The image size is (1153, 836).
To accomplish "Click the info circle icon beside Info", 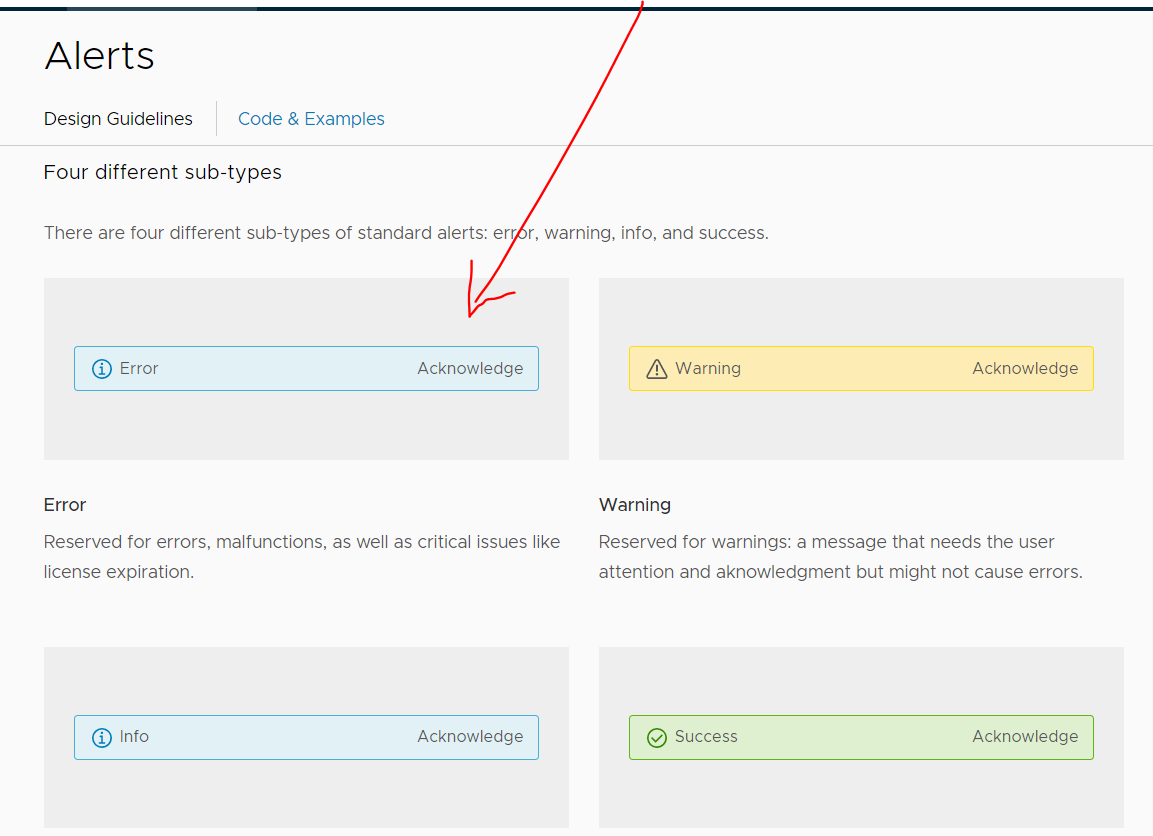I will [x=101, y=737].
